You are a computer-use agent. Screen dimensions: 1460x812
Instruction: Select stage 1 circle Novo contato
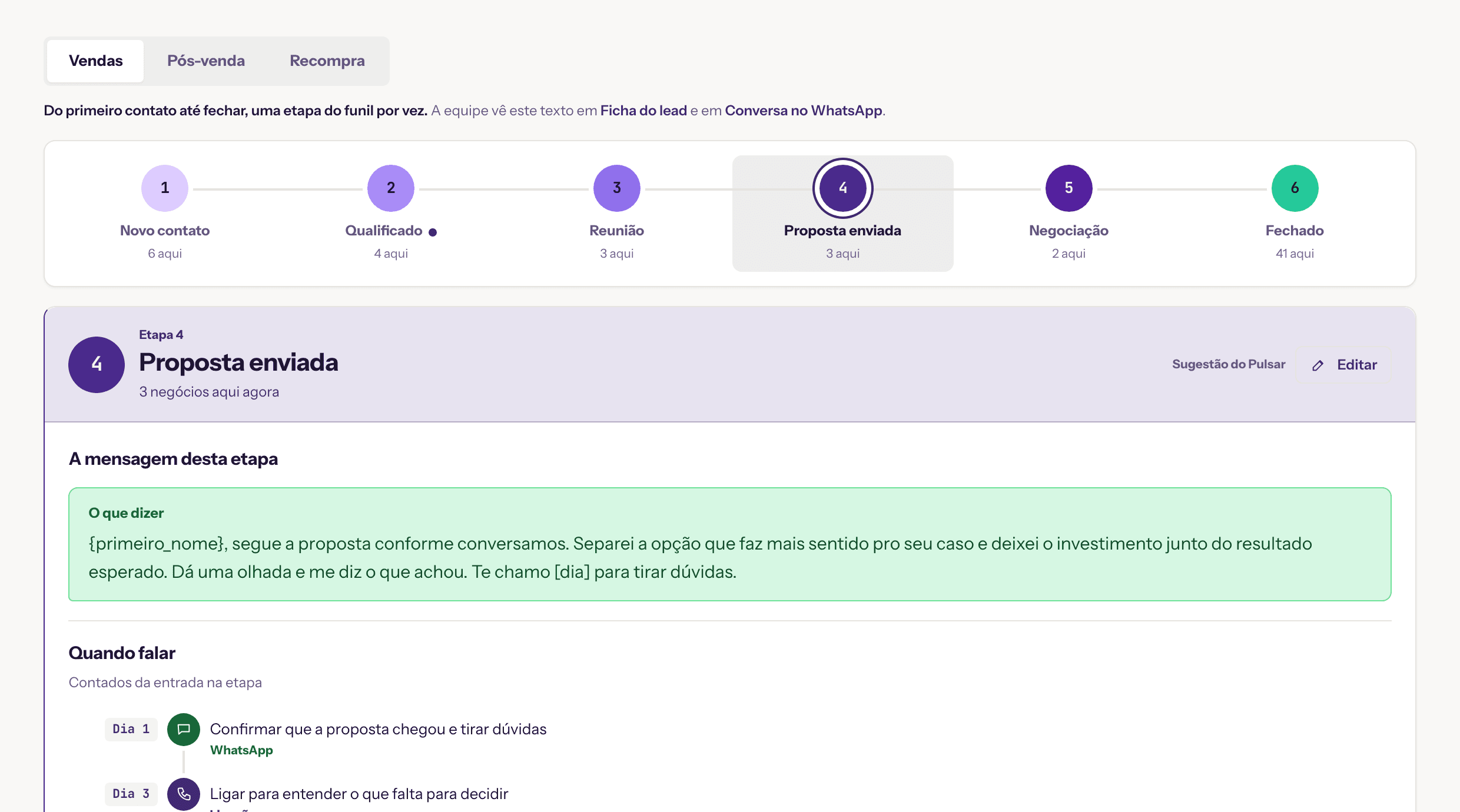coord(165,188)
